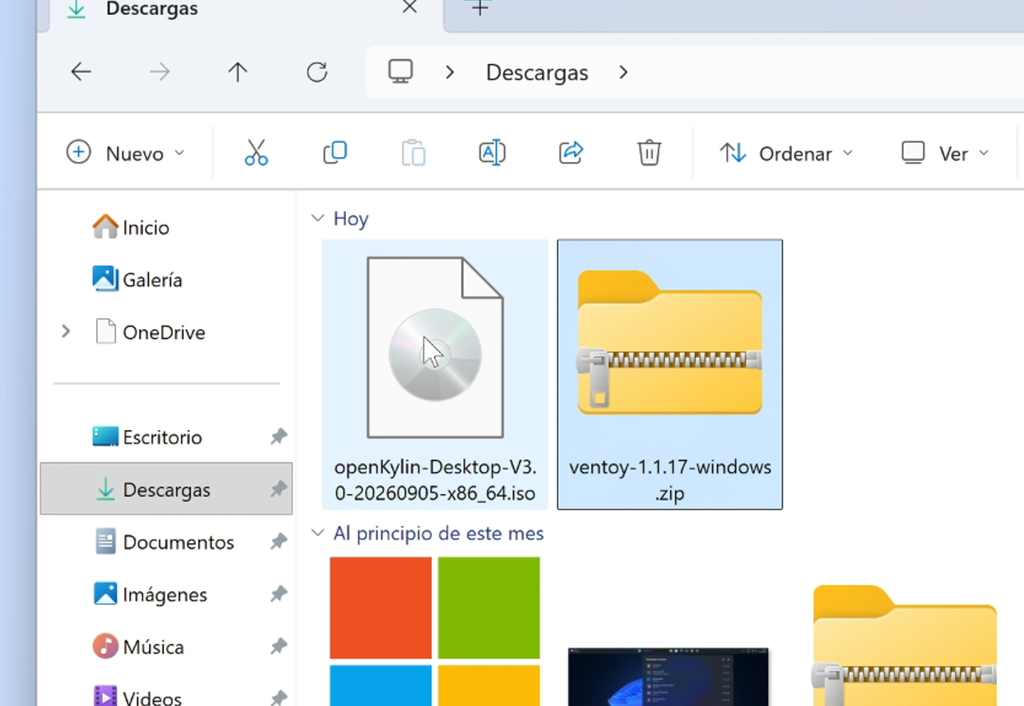The image size is (1024, 706).
Task: Expand the chevron after Descargas breadcrumb
Action: click(623, 72)
